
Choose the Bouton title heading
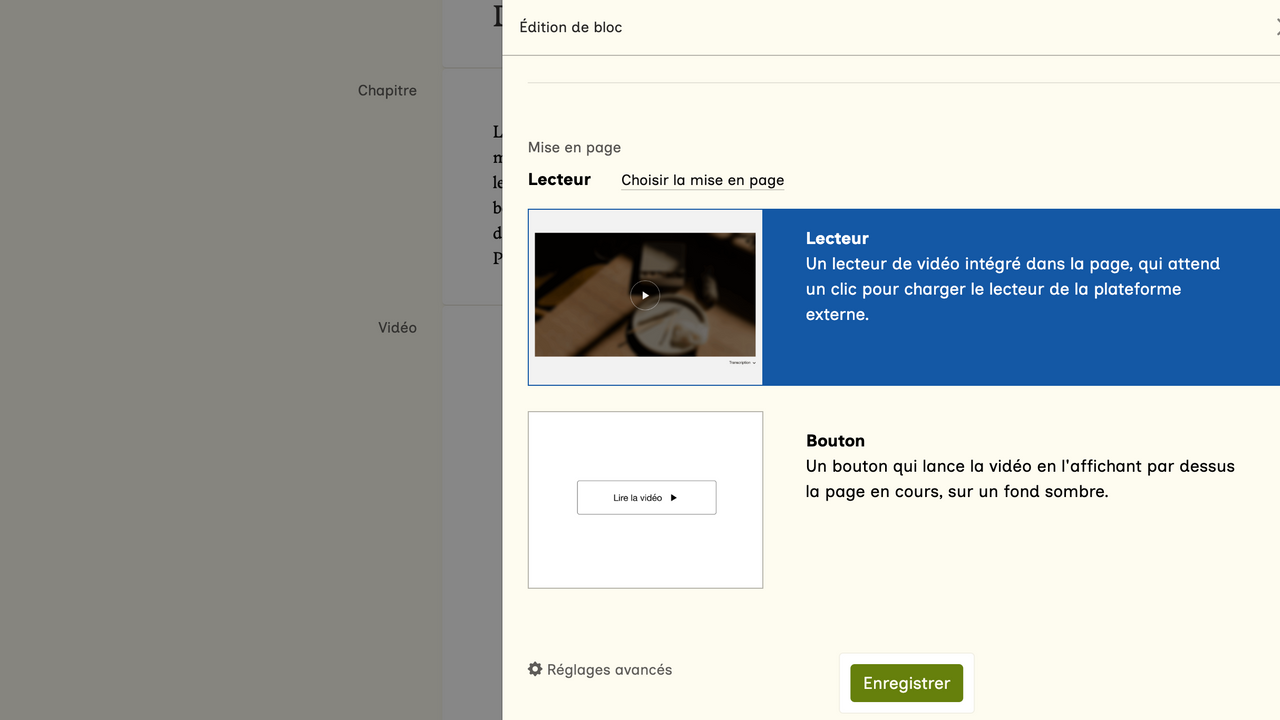[835, 441]
